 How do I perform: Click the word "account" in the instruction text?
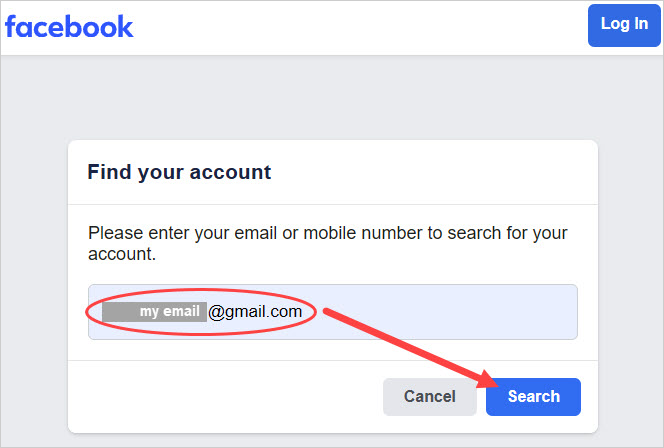pyautogui.click(x=121, y=255)
